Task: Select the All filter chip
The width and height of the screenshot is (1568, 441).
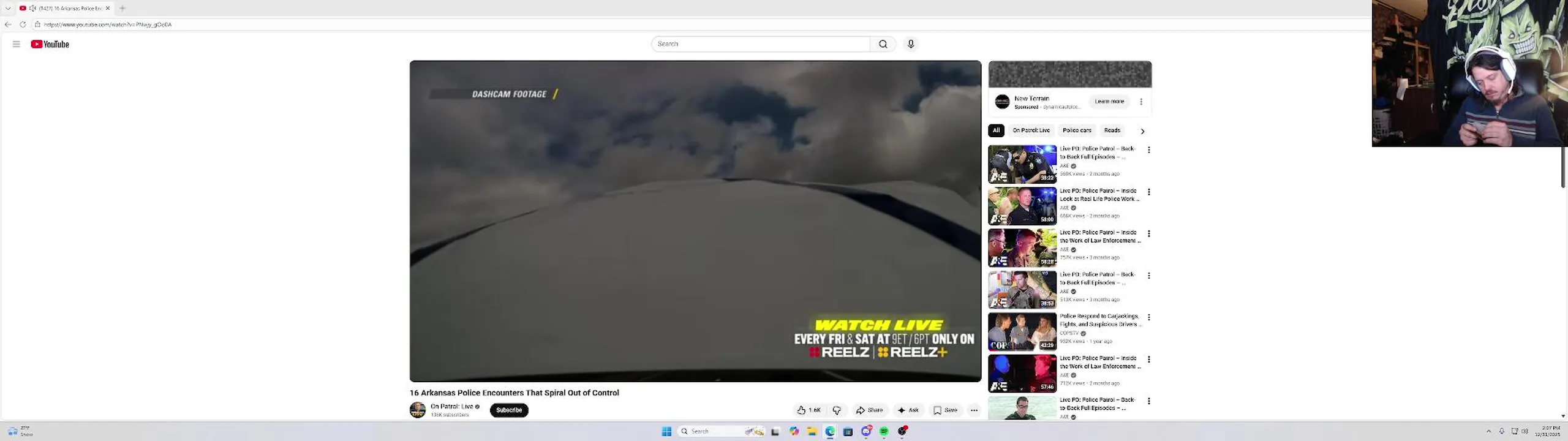Action: [996, 130]
